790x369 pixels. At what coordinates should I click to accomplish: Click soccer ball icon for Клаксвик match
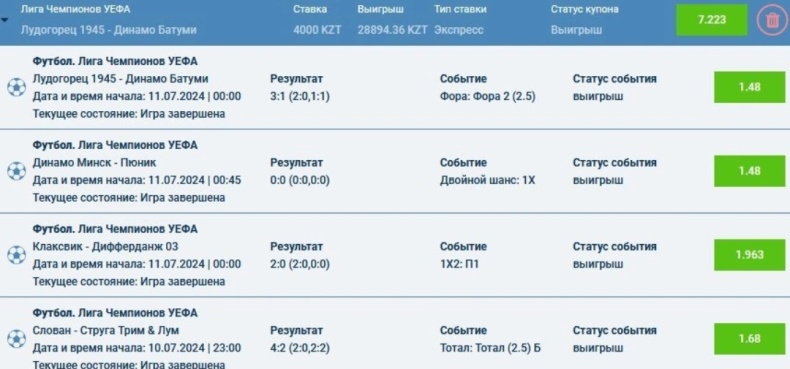16,255
